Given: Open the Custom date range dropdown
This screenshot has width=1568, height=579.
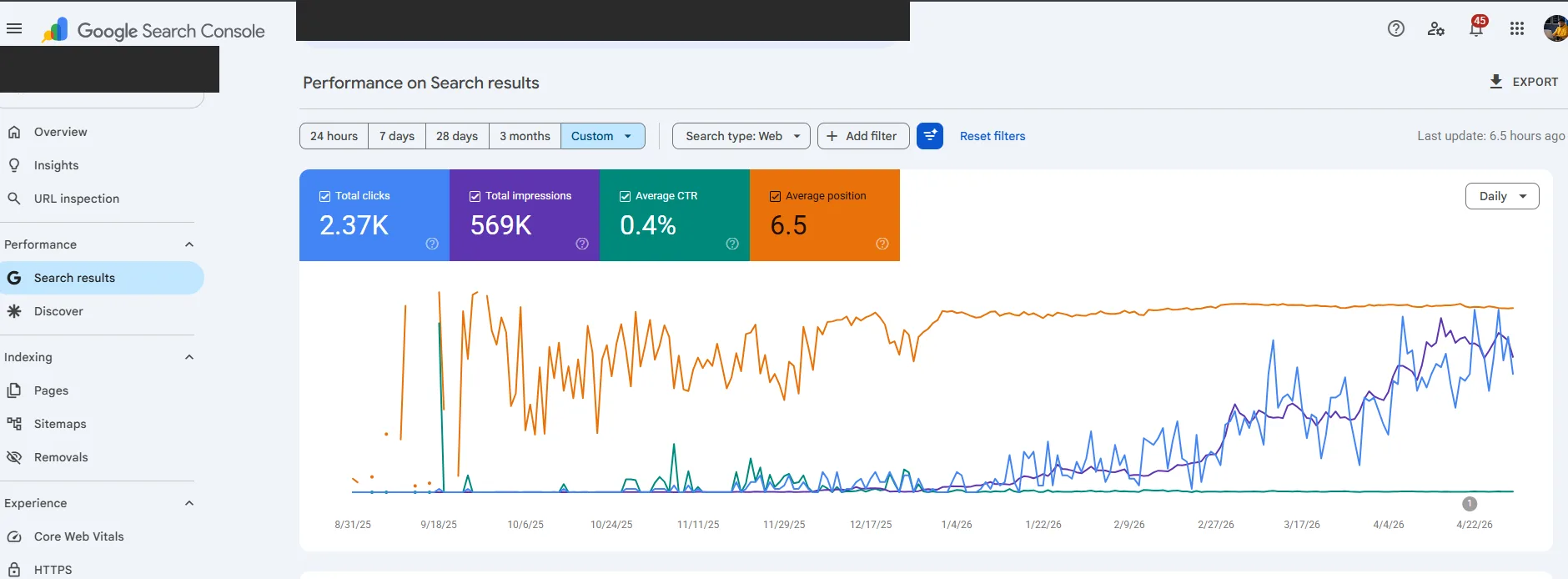Looking at the screenshot, I should pos(603,136).
